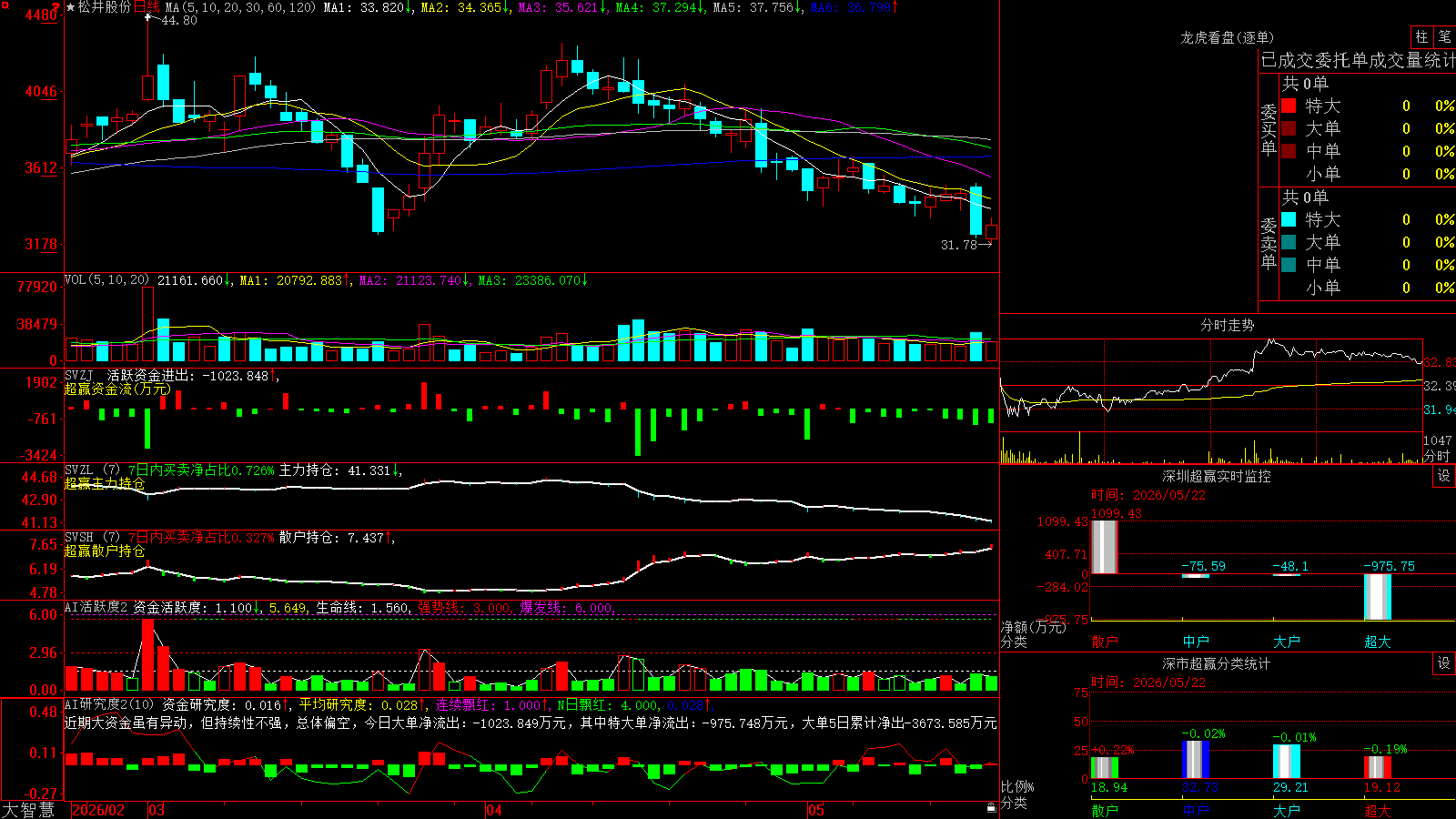Click the 03 month marker on the time axis
This screenshot has height=819, width=1456.
pyautogui.click(x=157, y=810)
